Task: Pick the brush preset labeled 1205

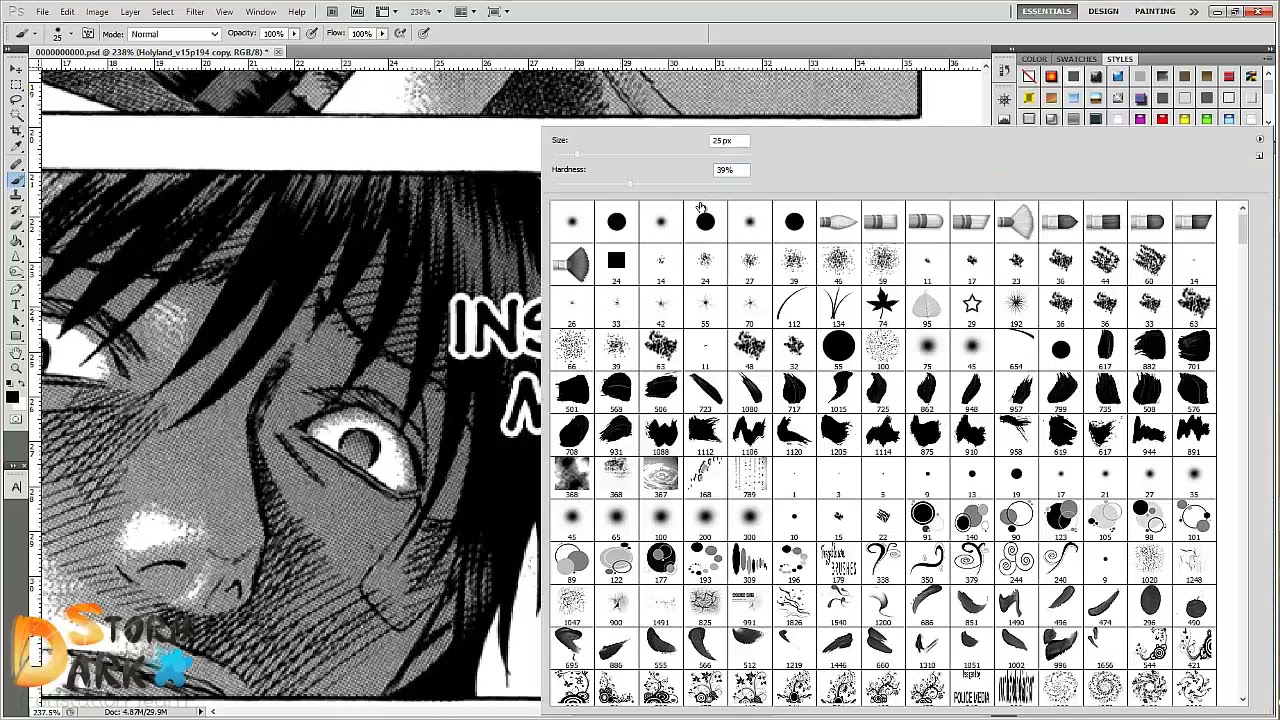Action: [838, 435]
